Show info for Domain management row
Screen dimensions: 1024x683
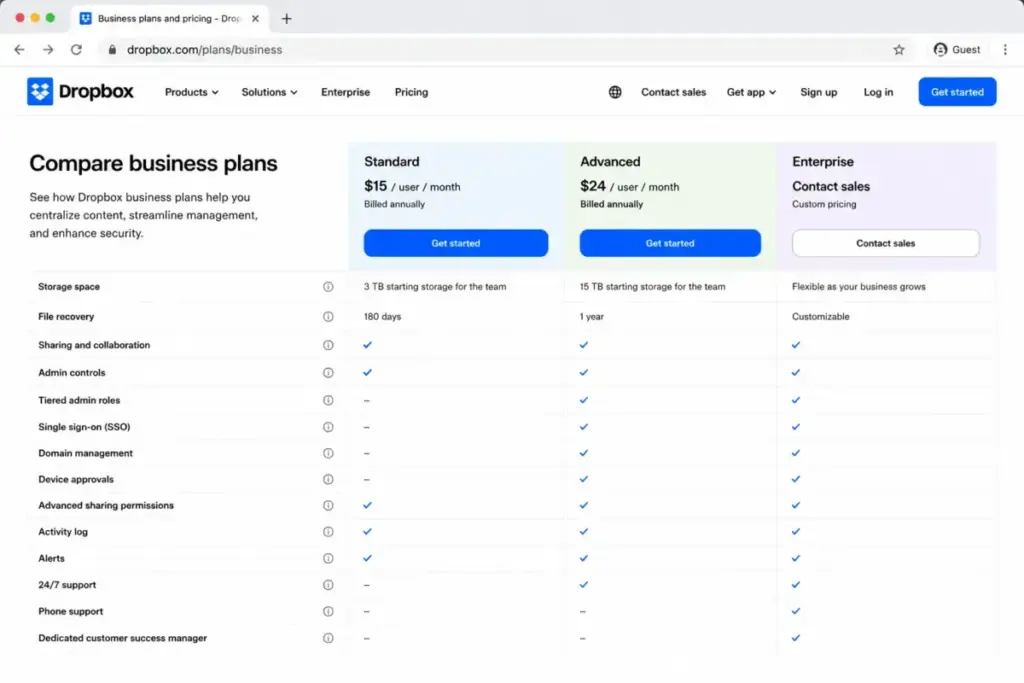(x=328, y=453)
